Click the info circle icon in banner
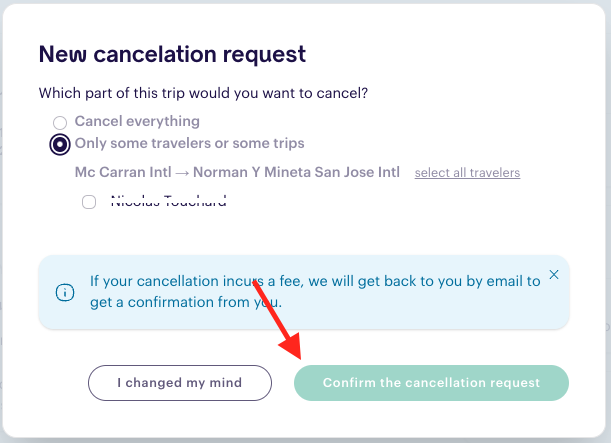 65,292
